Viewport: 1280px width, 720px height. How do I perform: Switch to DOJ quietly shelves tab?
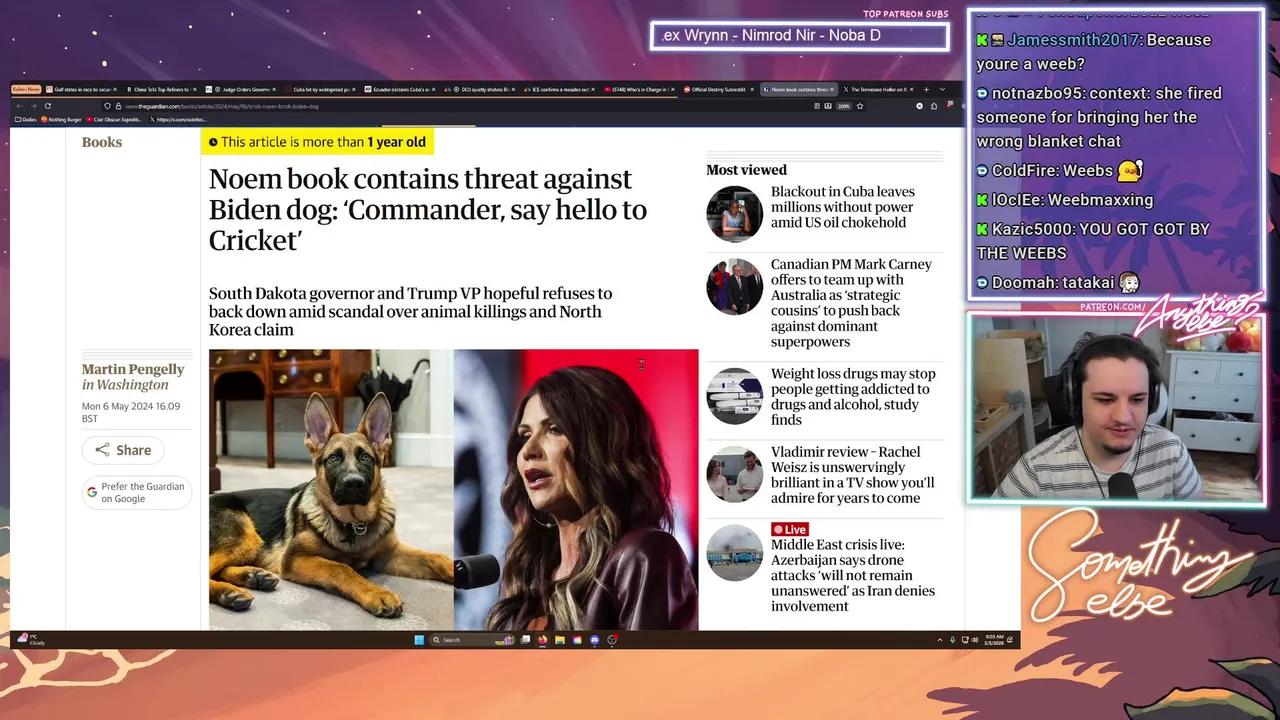[478, 89]
